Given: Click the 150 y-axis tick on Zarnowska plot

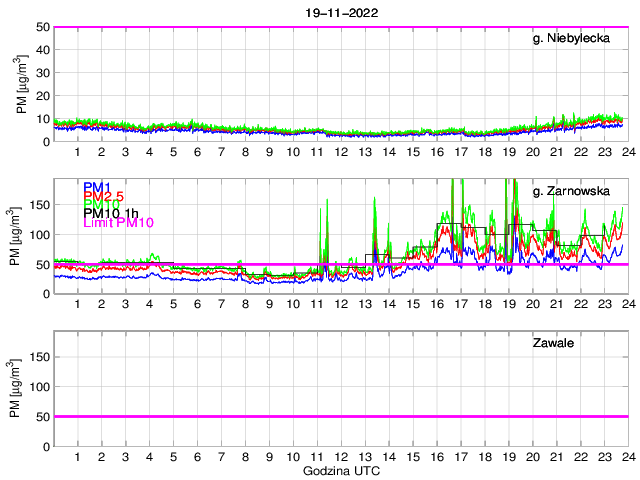Looking at the screenshot, I should (x=39, y=205).
